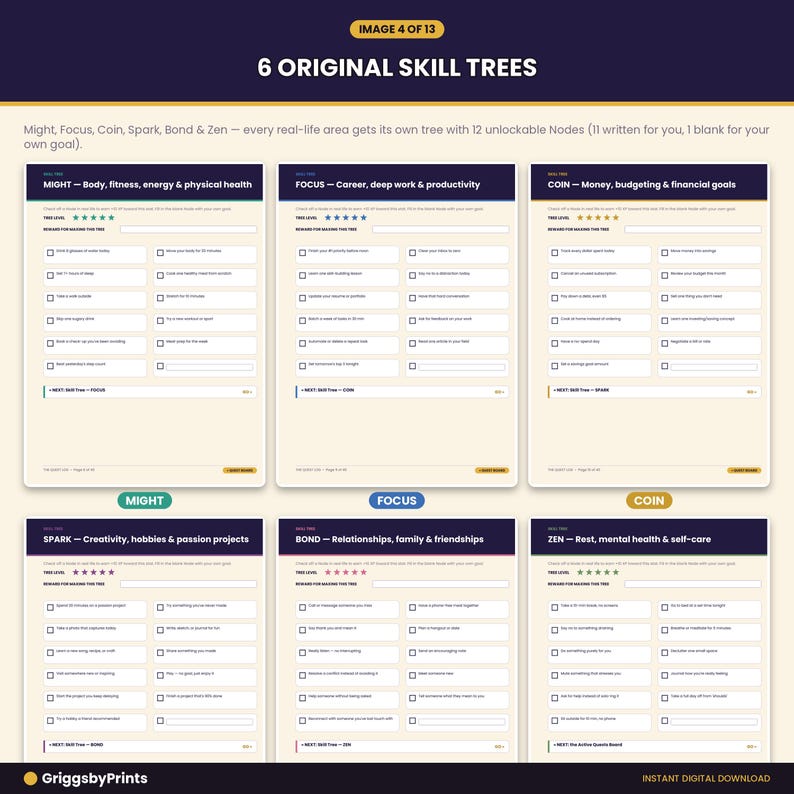Open 'NEXT: Skill Tree — COIN' link

point(402,391)
